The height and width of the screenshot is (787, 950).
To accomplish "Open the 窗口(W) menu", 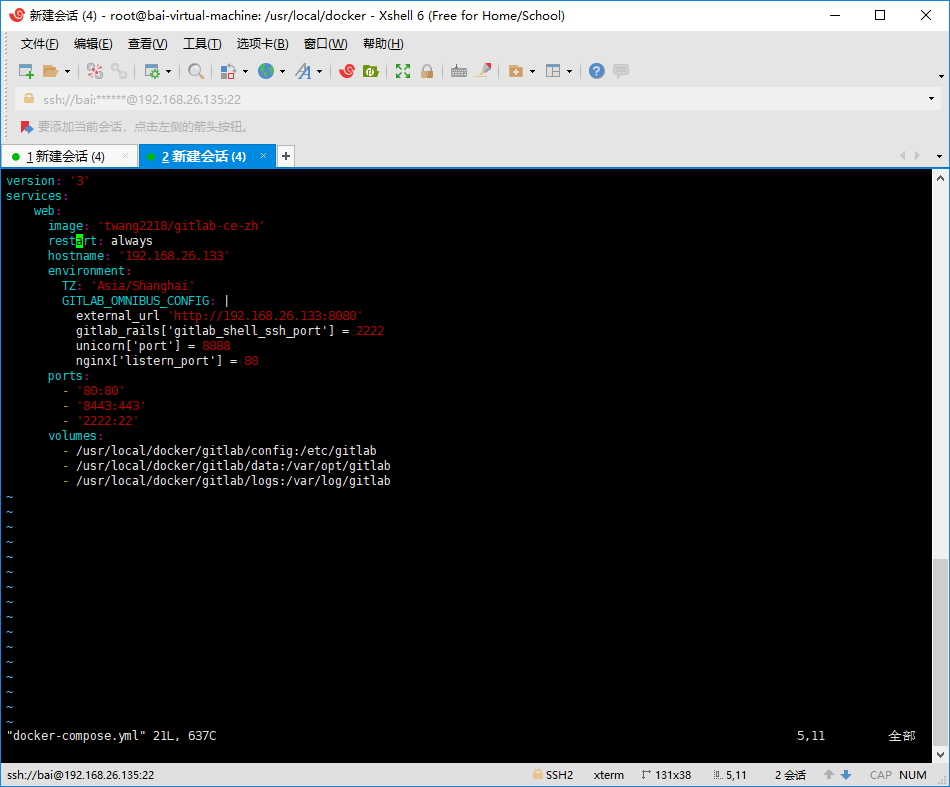I will [x=325, y=44].
